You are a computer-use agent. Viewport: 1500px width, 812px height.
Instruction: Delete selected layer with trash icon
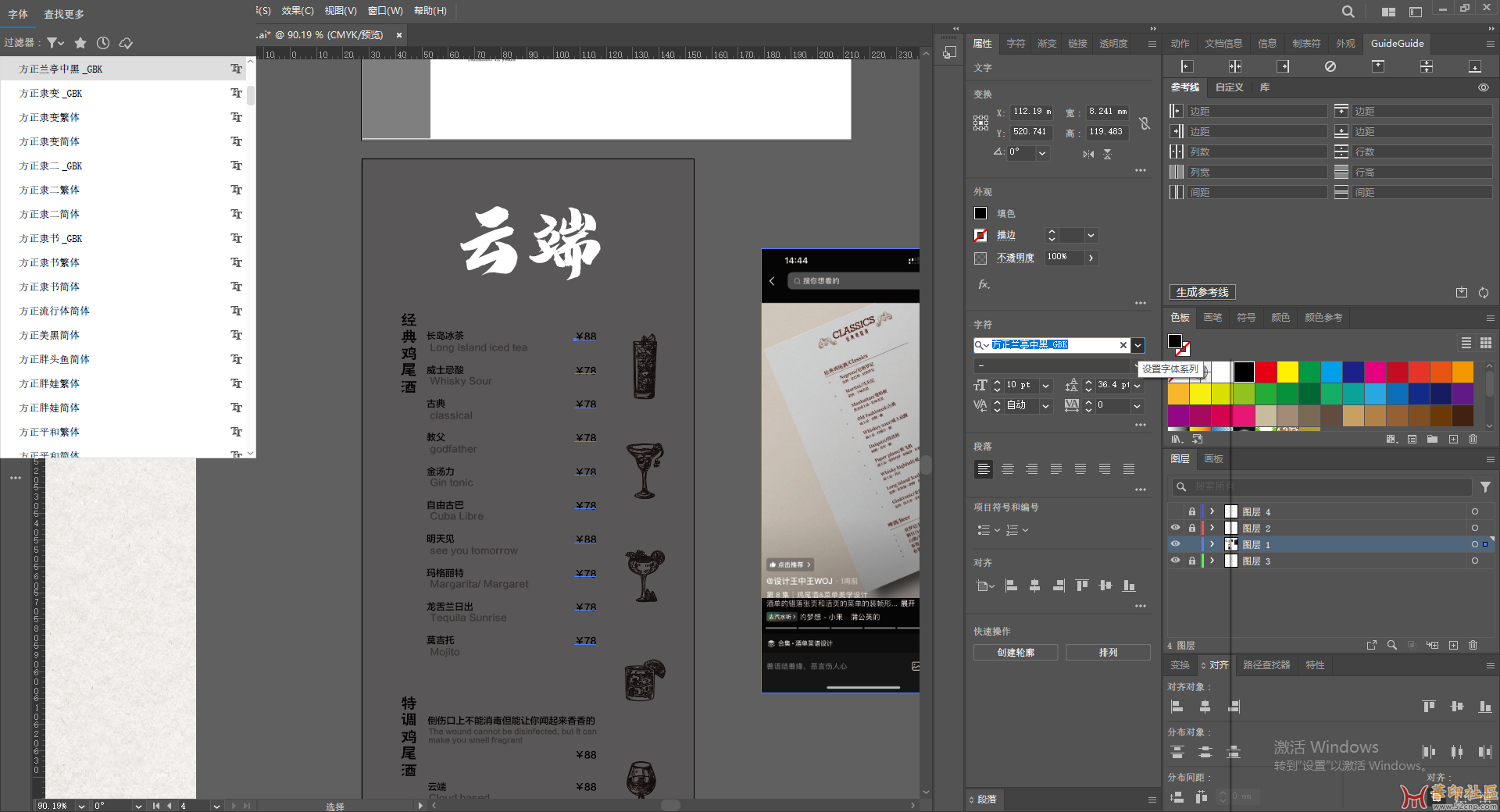[x=1473, y=645]
